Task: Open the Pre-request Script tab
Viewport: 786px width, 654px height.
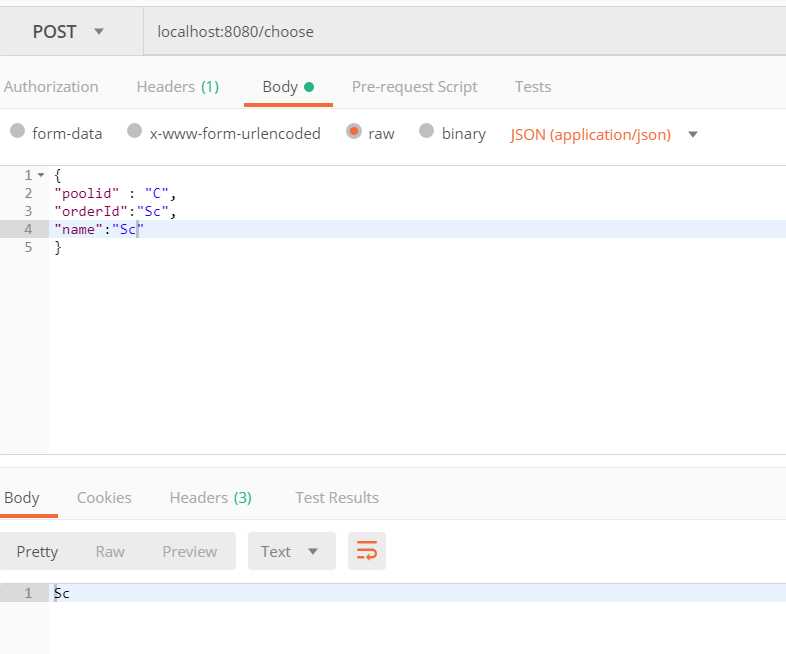Action: click(x=414, y=87)
